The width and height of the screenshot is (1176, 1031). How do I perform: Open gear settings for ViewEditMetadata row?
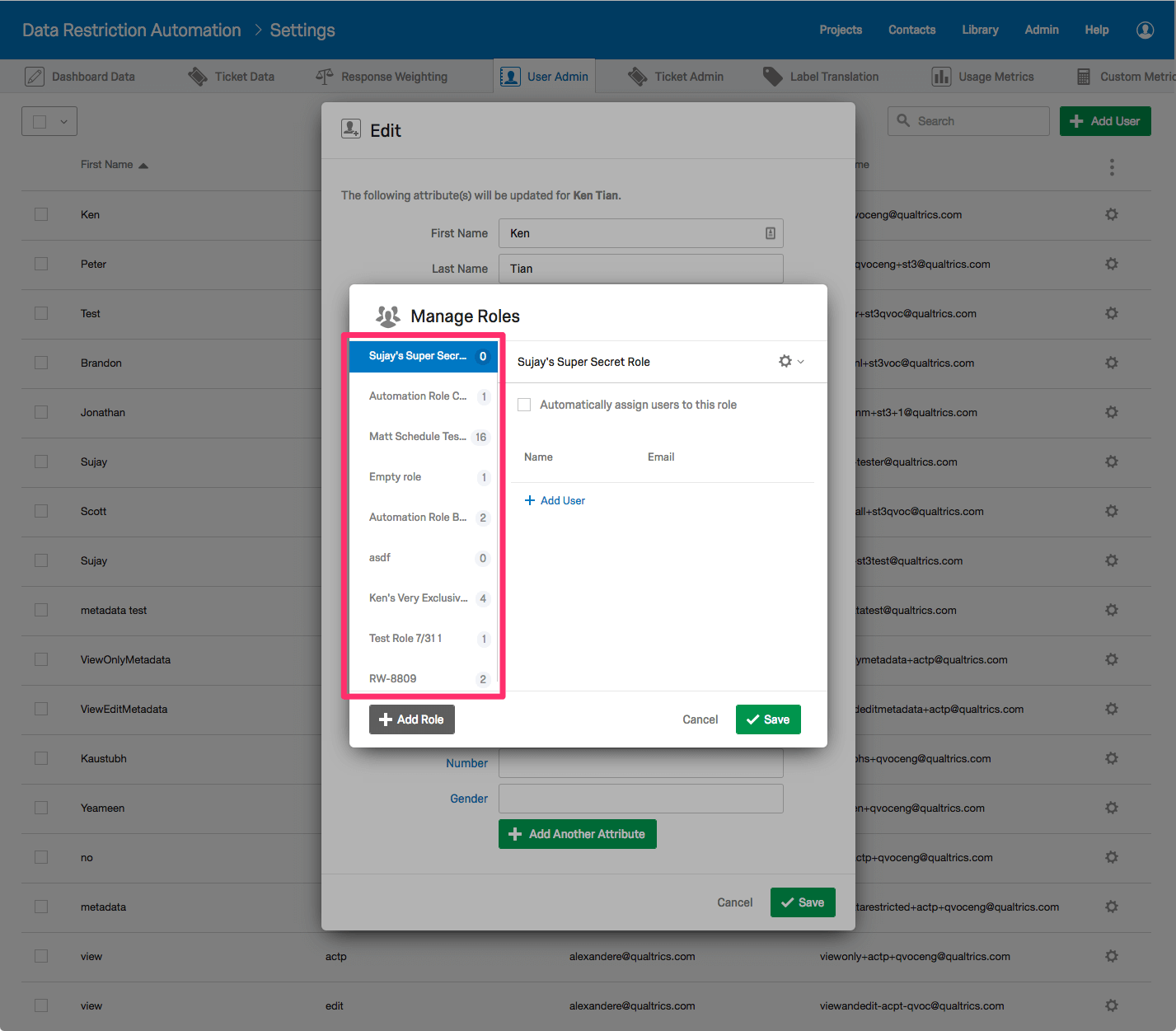pyautogui.click(x=1112, y=709)
